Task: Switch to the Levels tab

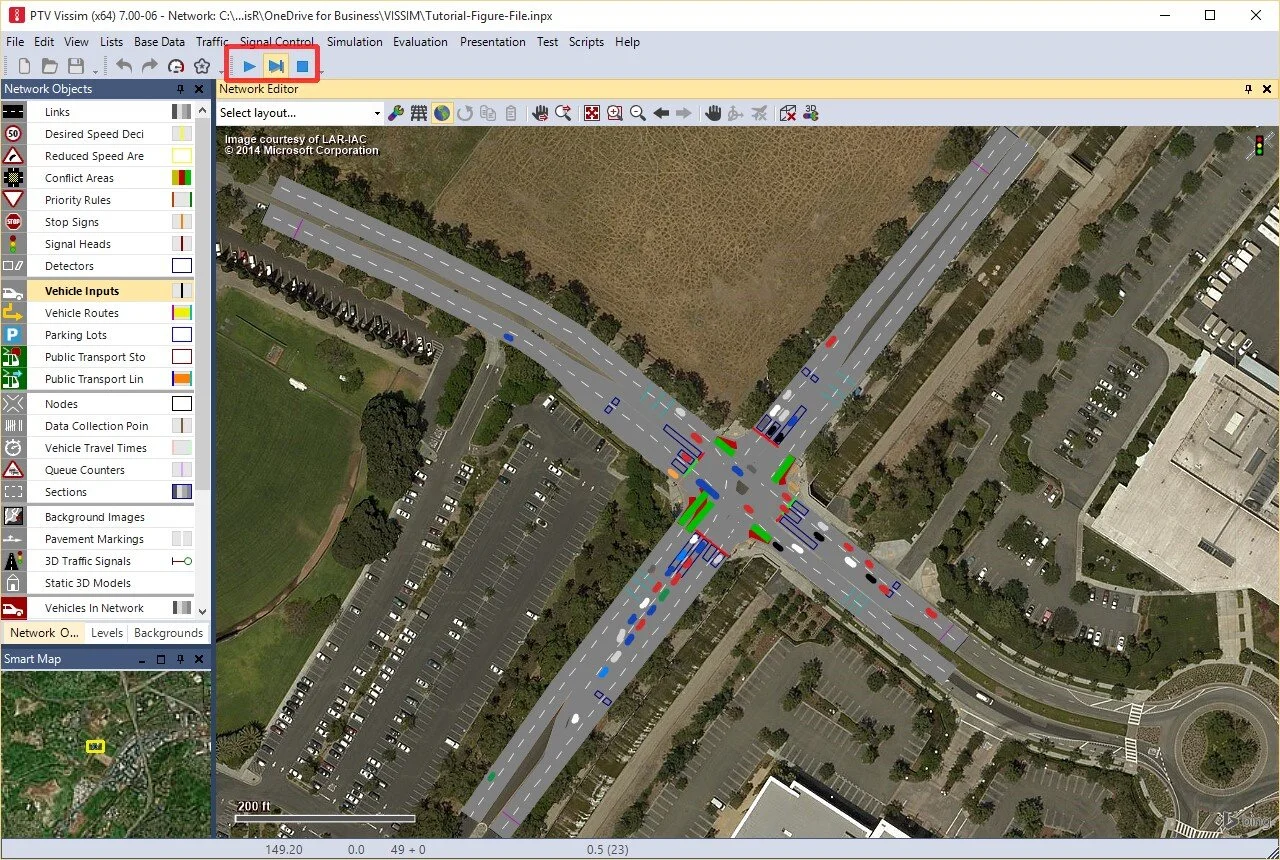Action: click(x=107, y=633)
